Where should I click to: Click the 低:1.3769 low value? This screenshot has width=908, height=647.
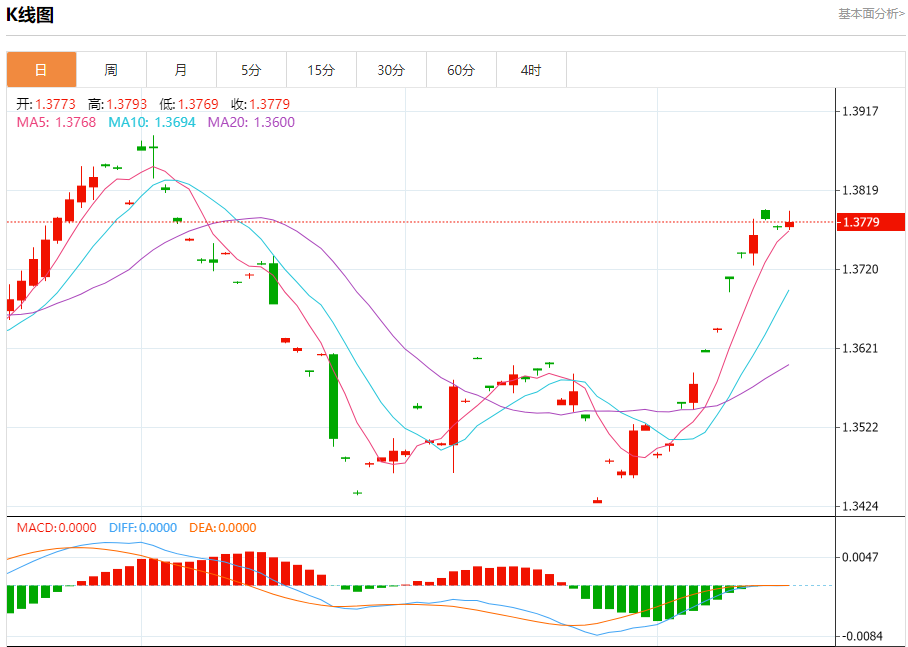point(189,104)
